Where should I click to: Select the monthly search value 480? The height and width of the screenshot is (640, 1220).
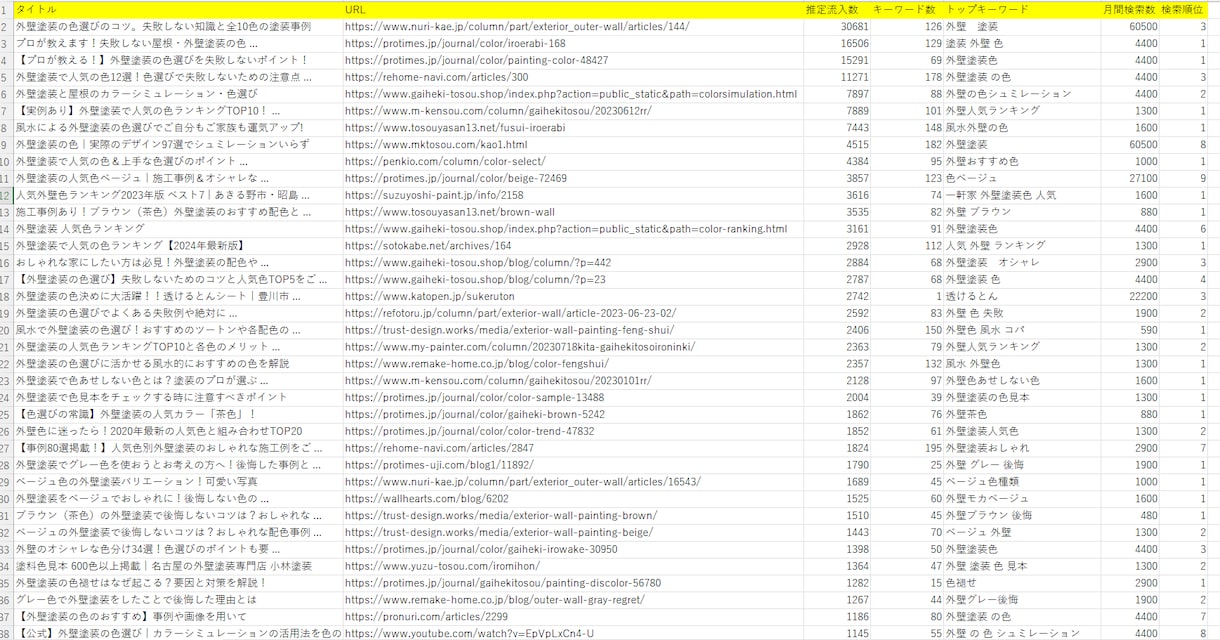coord(1149,516)
